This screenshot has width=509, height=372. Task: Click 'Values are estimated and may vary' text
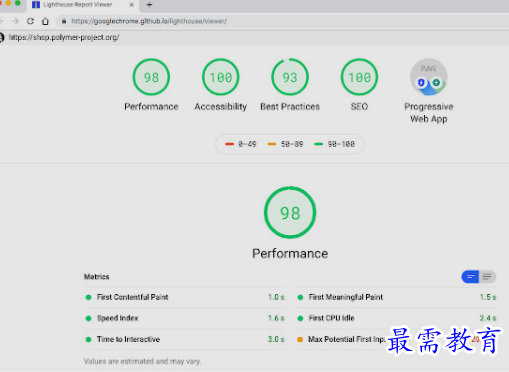click(142, 361)
